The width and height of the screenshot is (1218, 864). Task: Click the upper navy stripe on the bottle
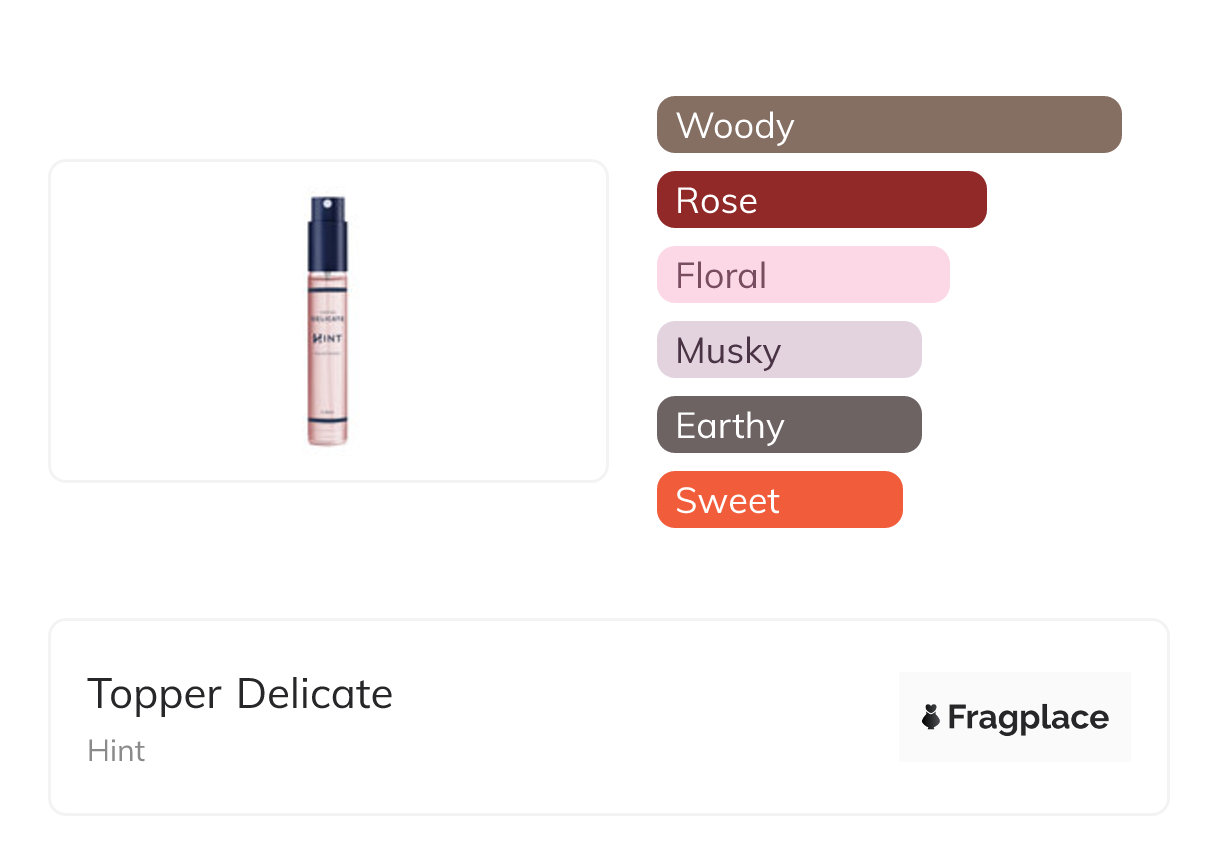(327, 289)
